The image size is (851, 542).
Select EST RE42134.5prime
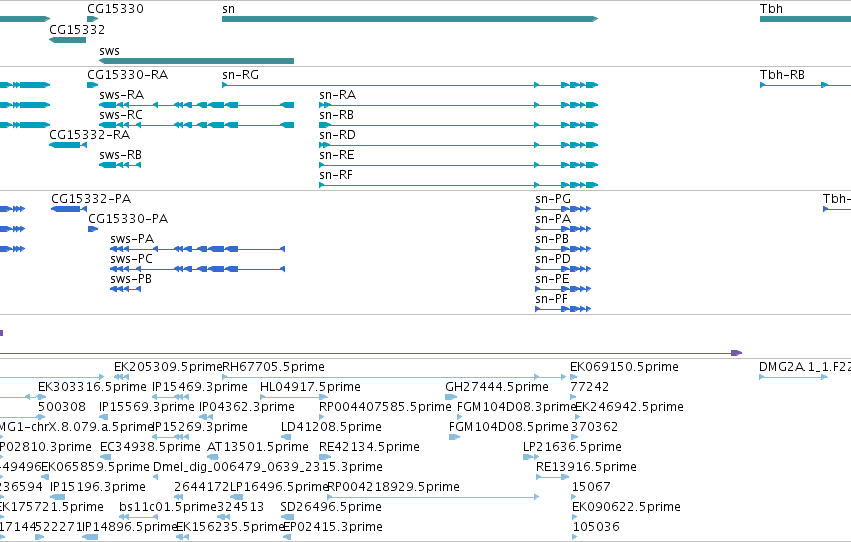pyautogui.click(x=326, y=457)
